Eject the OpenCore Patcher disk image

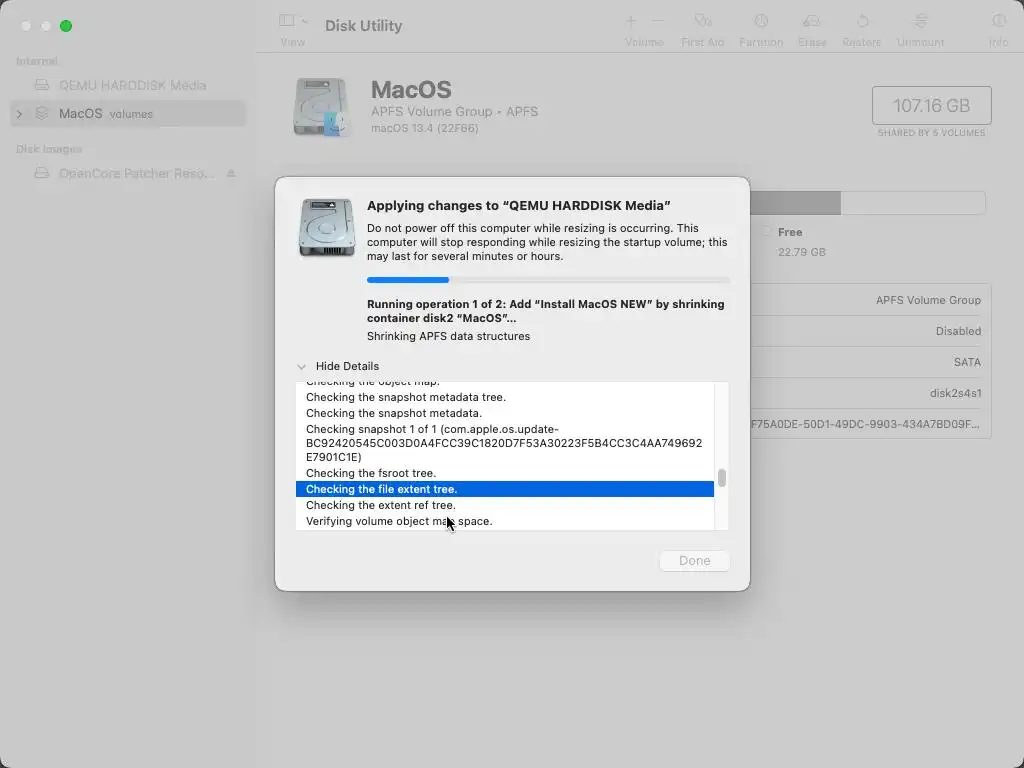click(x=231, y=174)
